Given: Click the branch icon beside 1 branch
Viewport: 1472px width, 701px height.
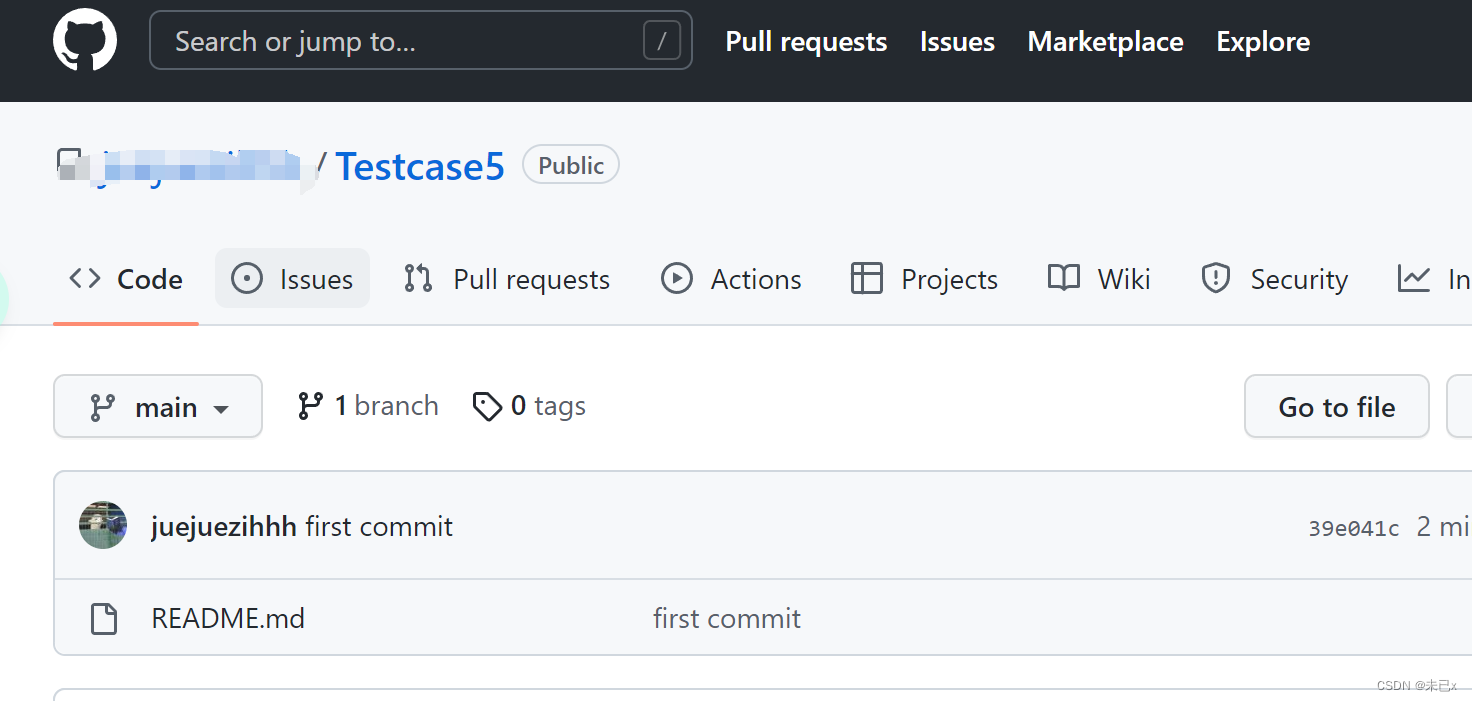Looking at the screenshot, I should coord(310,406).
